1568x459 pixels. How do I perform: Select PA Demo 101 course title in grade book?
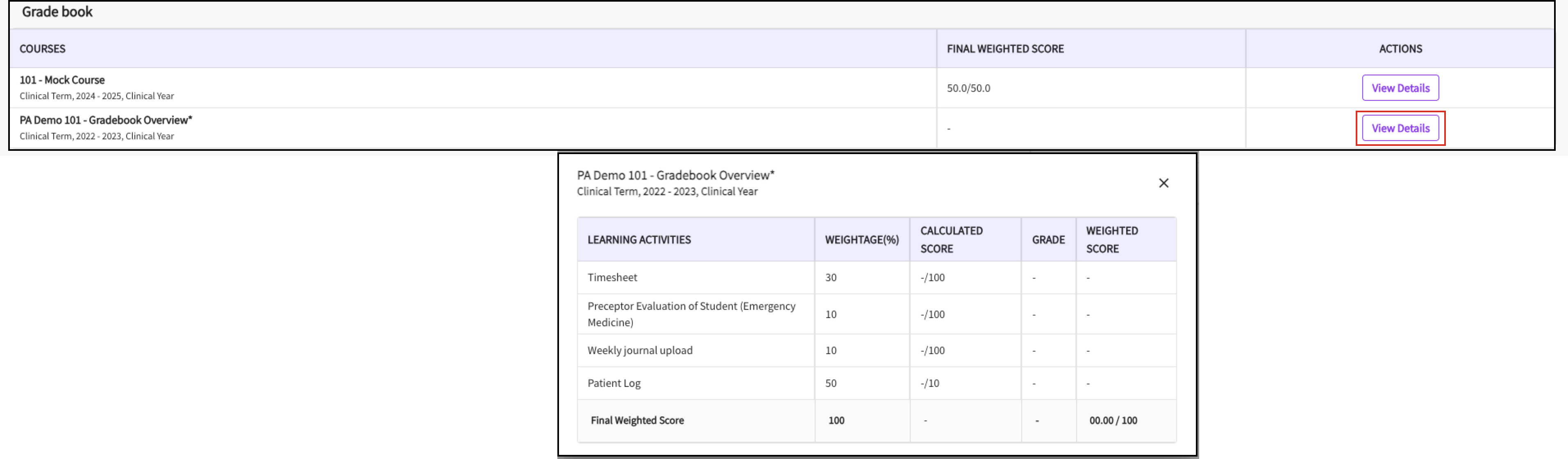pos(105,120)
